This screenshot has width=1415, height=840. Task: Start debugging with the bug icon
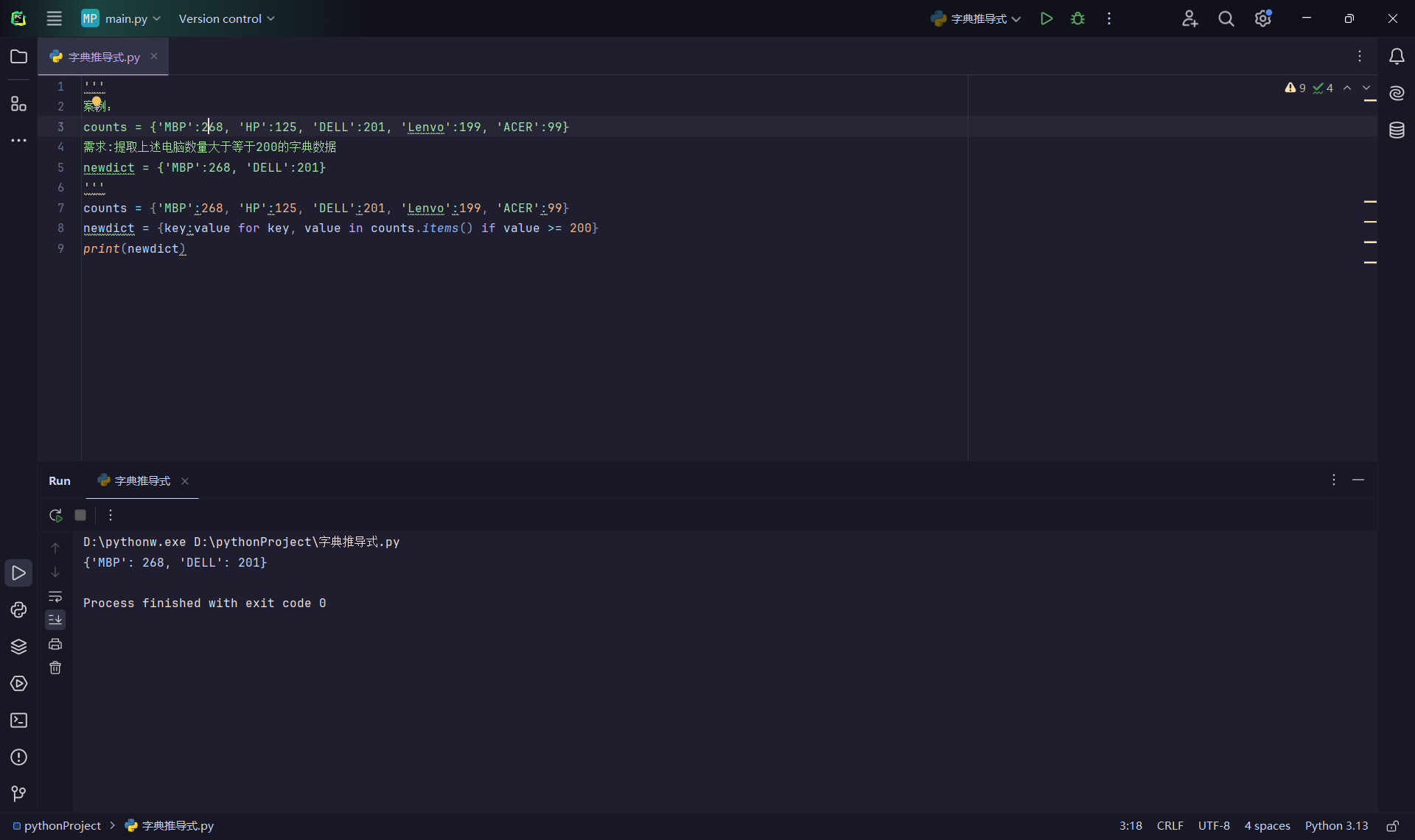[x=1077, y=18]
